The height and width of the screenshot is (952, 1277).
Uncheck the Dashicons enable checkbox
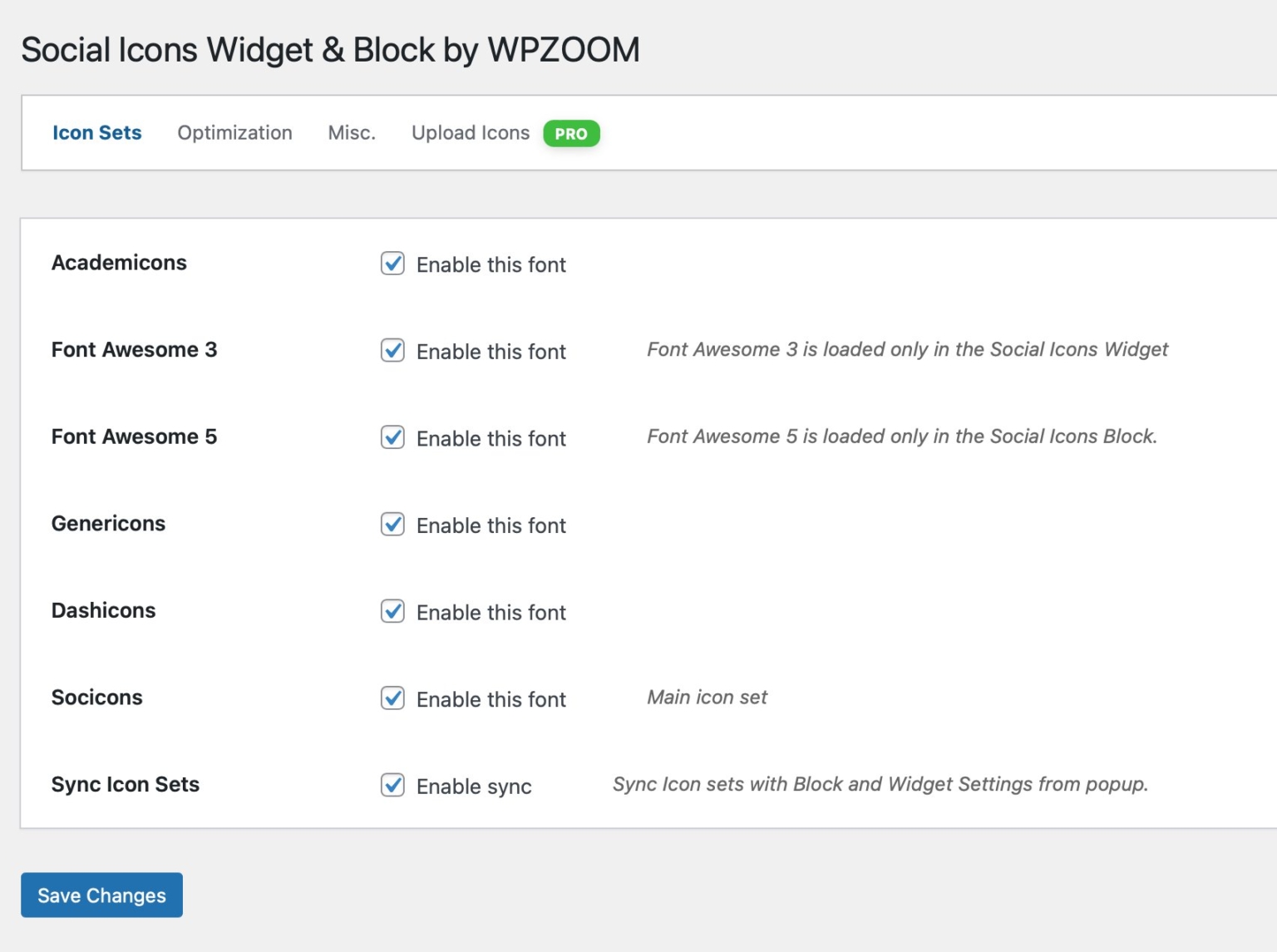coord(392,612)
